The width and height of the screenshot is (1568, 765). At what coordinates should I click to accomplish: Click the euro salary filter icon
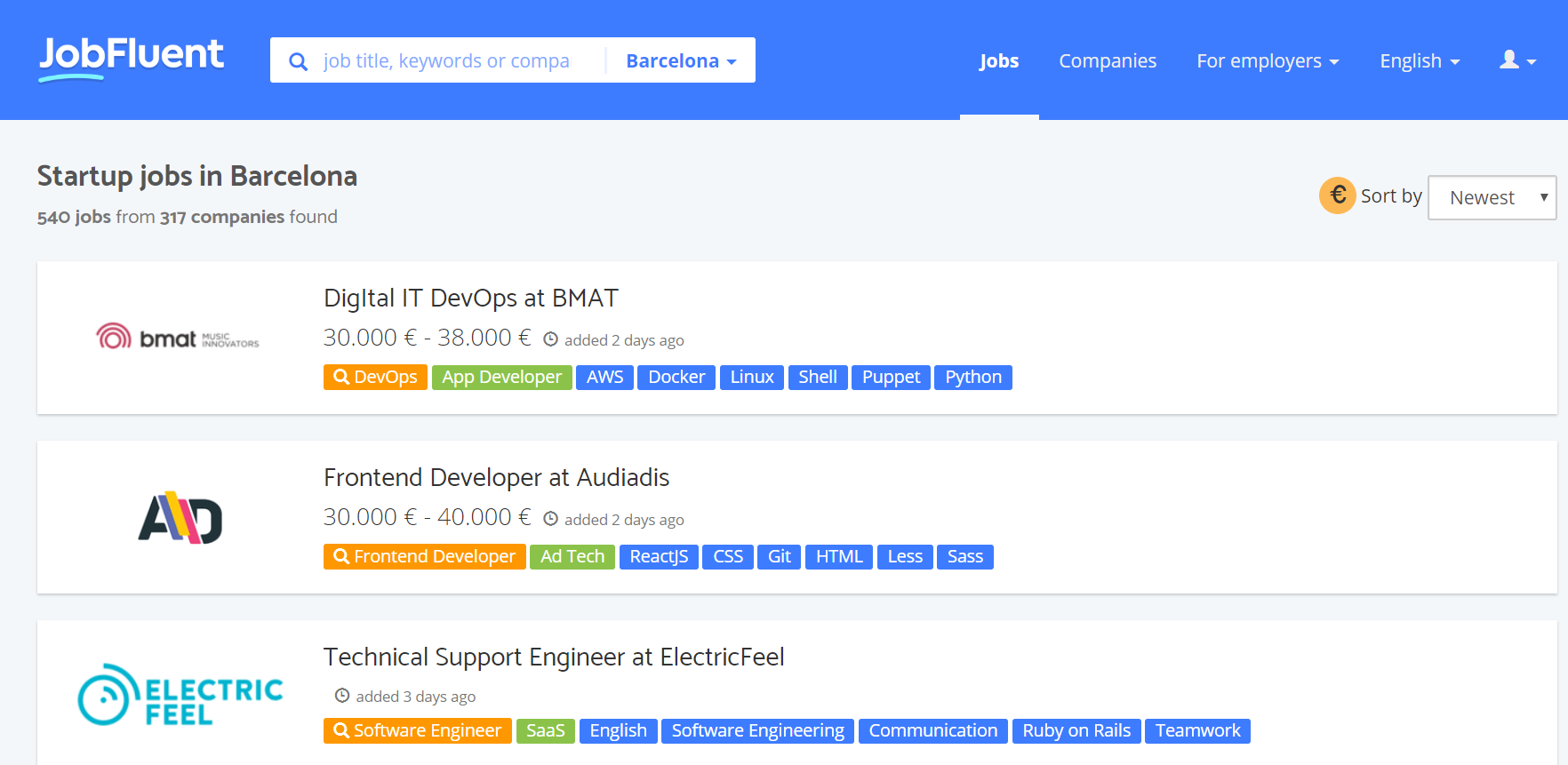(x=1337, y=195)
